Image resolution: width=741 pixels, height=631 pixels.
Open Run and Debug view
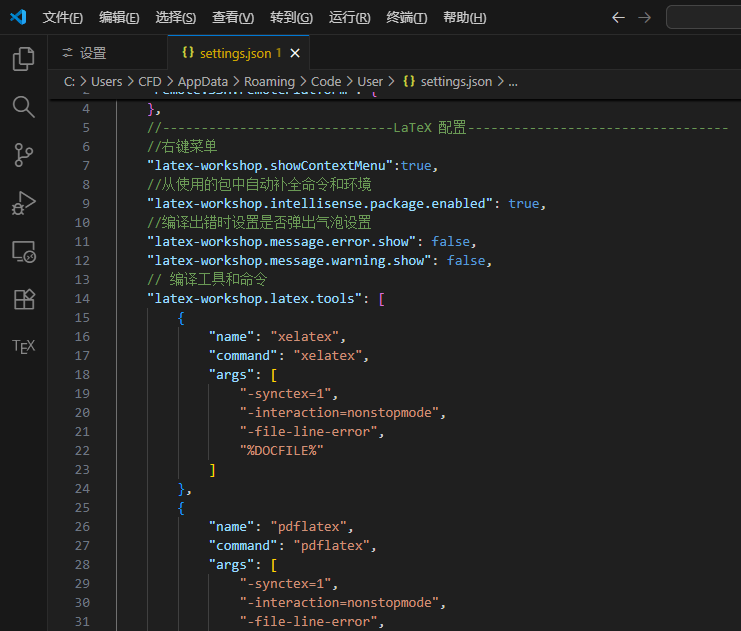(x=23, y=203)
